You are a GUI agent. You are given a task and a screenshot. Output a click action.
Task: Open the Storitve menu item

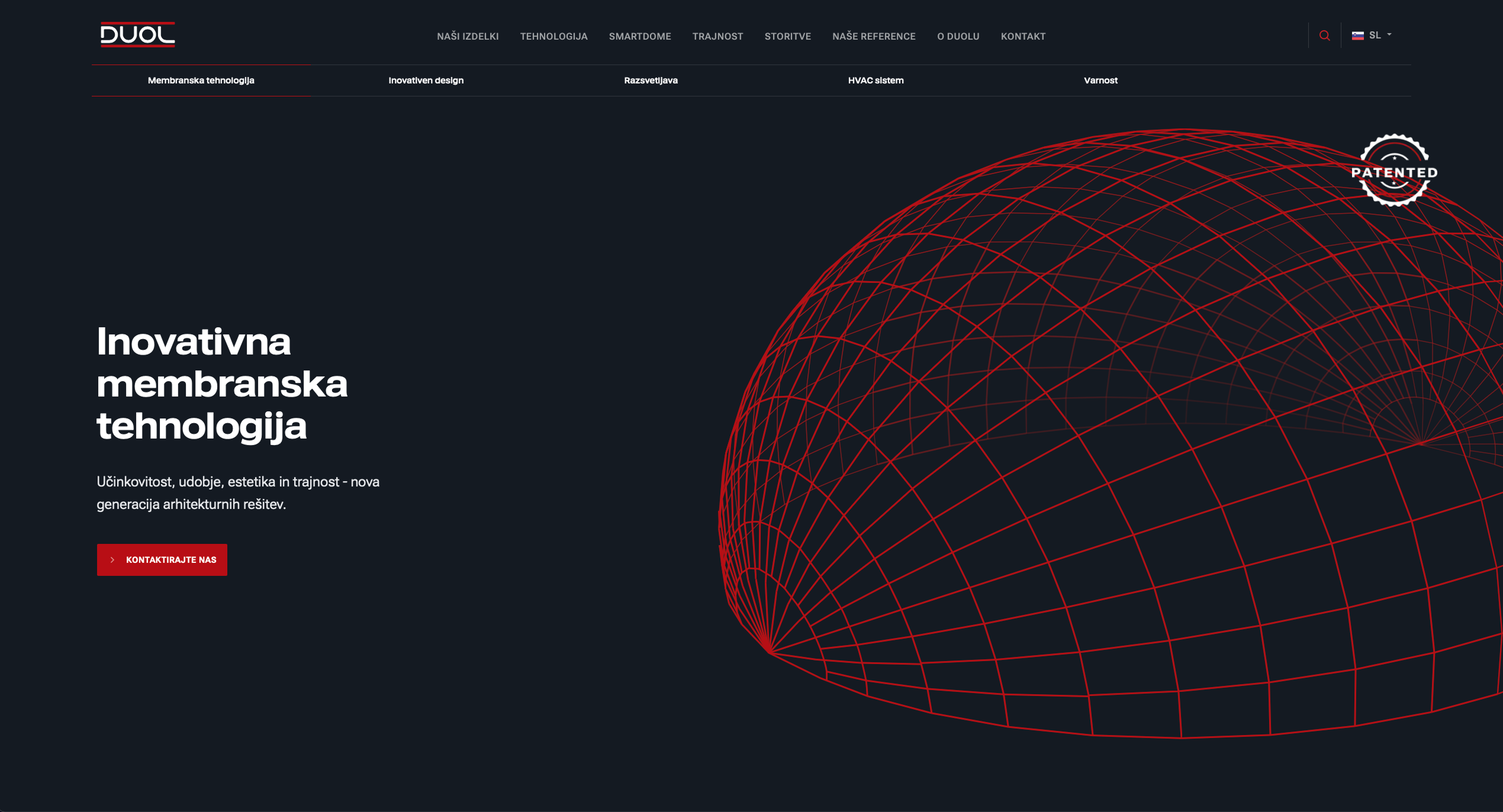click(x=787, y=36)
